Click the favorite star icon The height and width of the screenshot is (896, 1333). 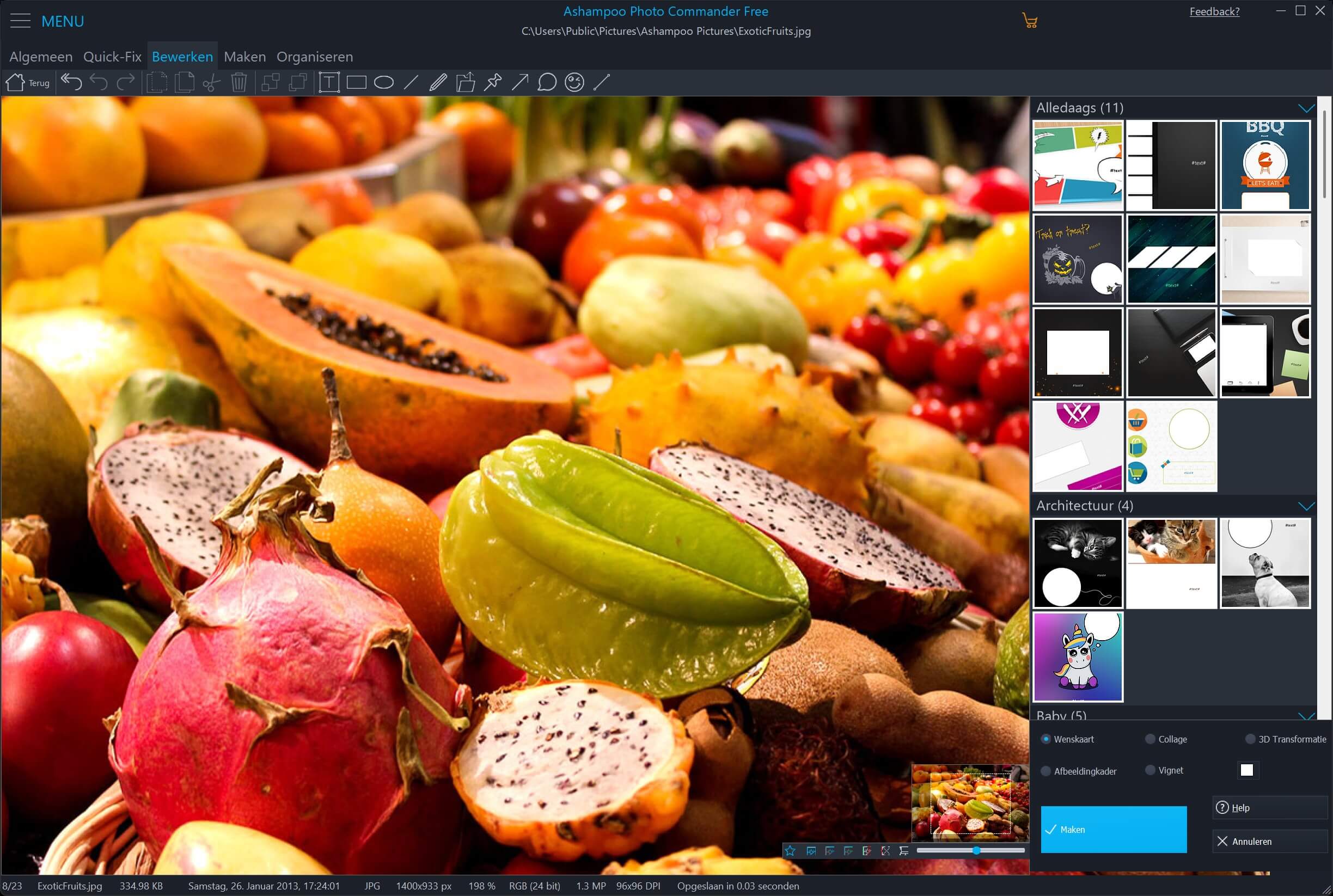tap(790, 851)
